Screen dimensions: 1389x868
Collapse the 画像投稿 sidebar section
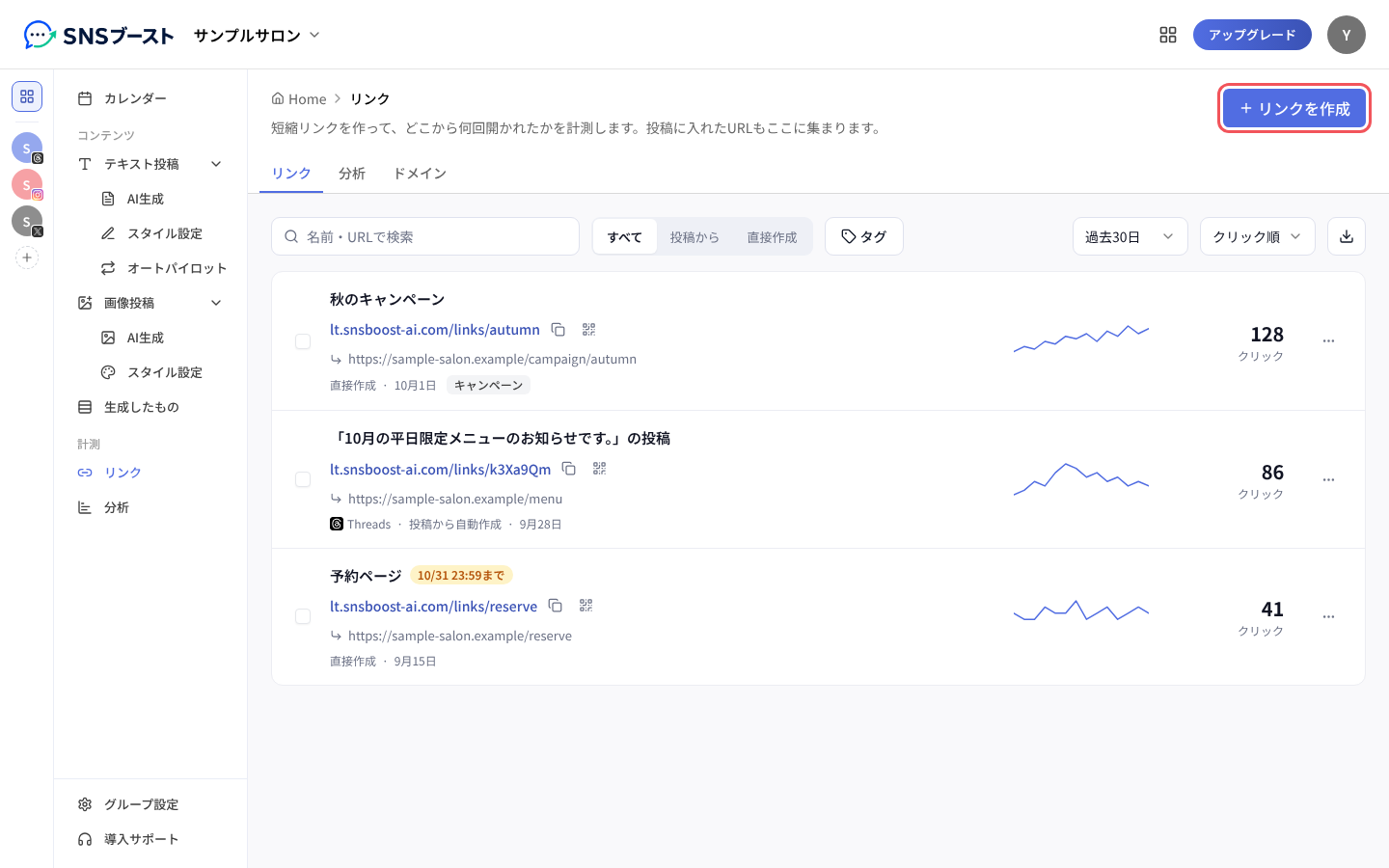pos(216,303)
